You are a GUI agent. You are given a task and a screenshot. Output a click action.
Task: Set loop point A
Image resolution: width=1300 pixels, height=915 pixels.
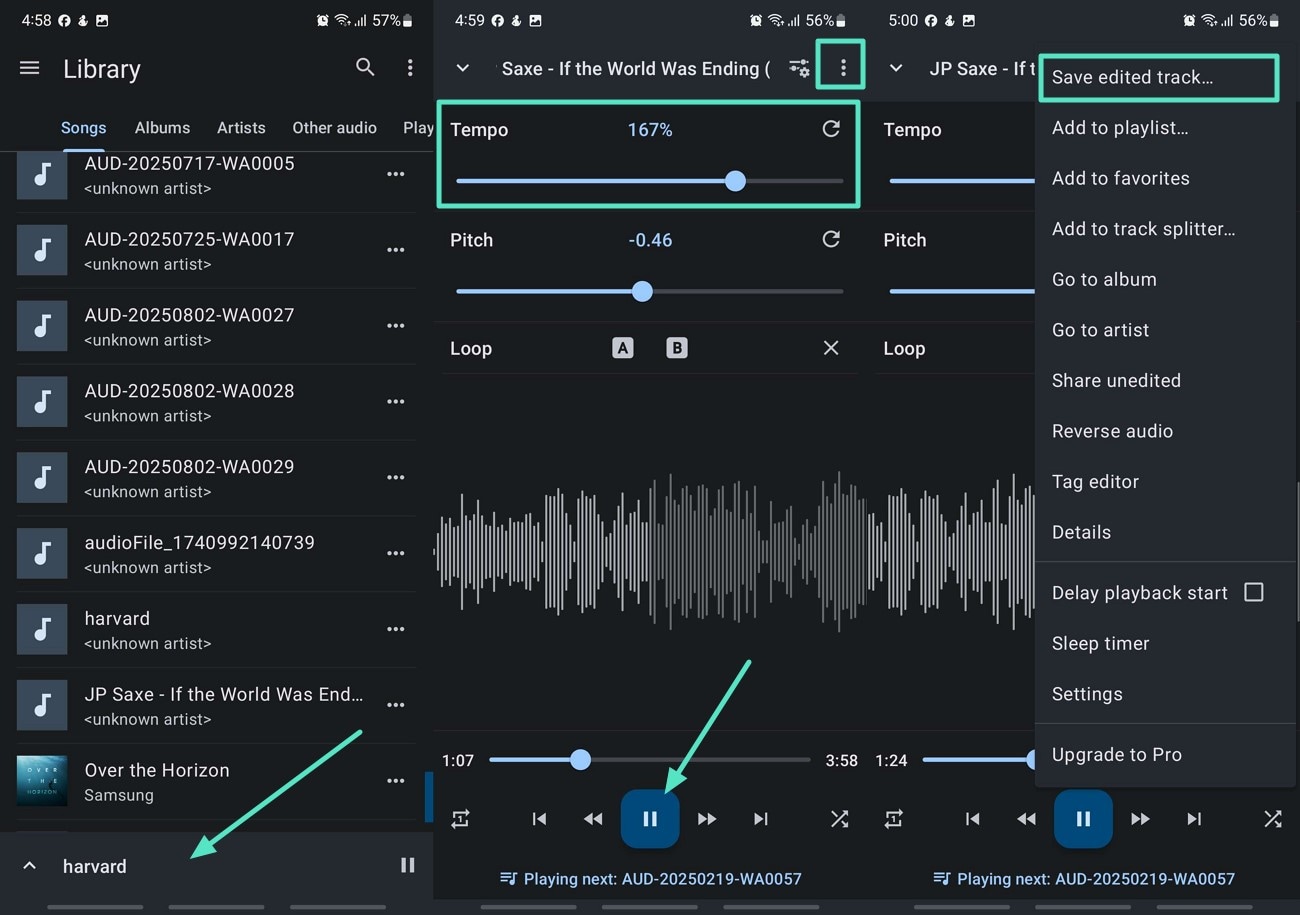(x=623, y=348)
